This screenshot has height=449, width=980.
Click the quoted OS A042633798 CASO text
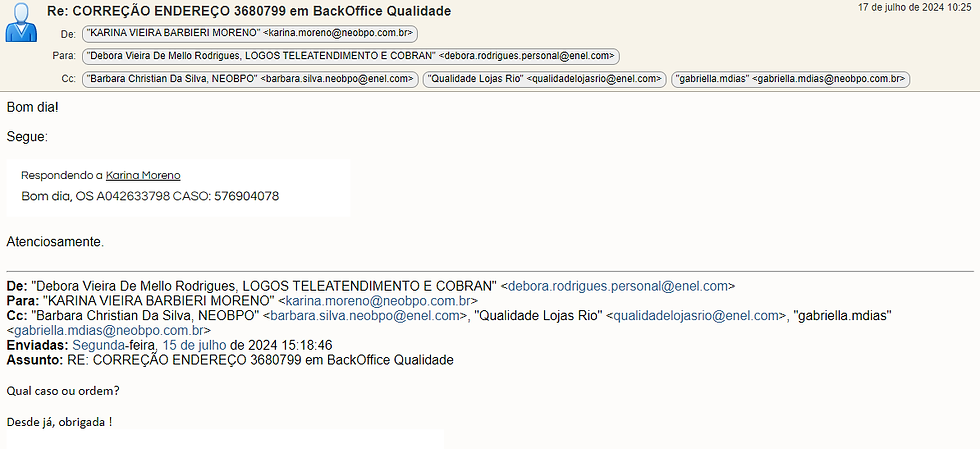(x=150, y=196)
